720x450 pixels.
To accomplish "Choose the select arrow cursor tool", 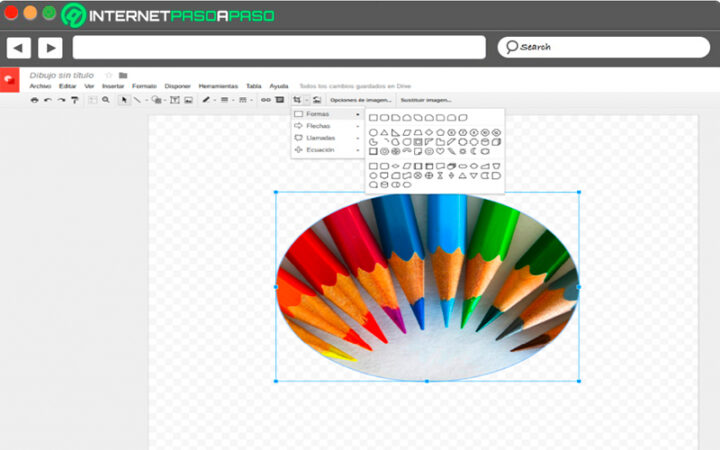I will [124, 100].
